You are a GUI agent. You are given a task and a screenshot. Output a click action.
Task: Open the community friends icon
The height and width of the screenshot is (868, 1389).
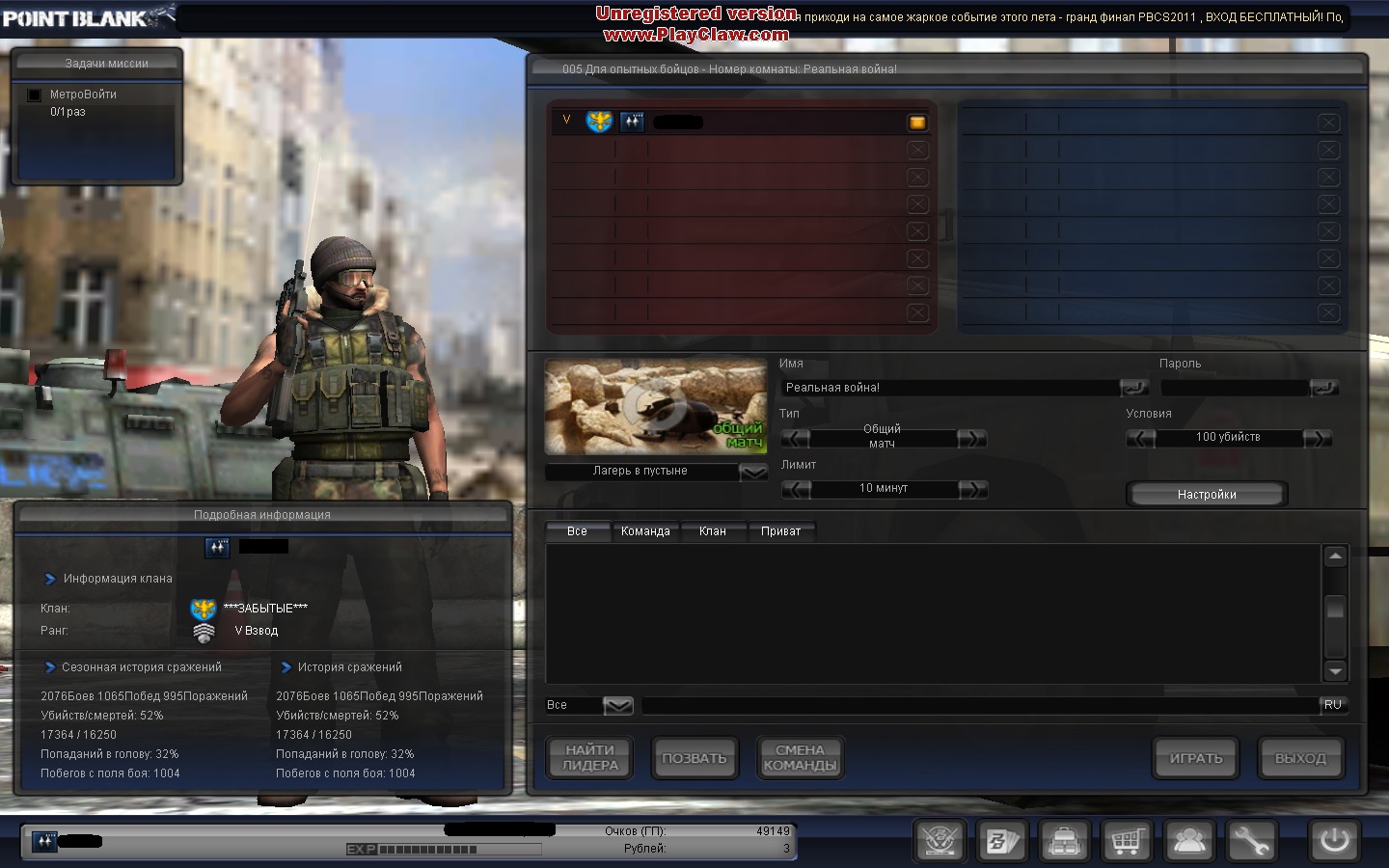pos(1189,841)
